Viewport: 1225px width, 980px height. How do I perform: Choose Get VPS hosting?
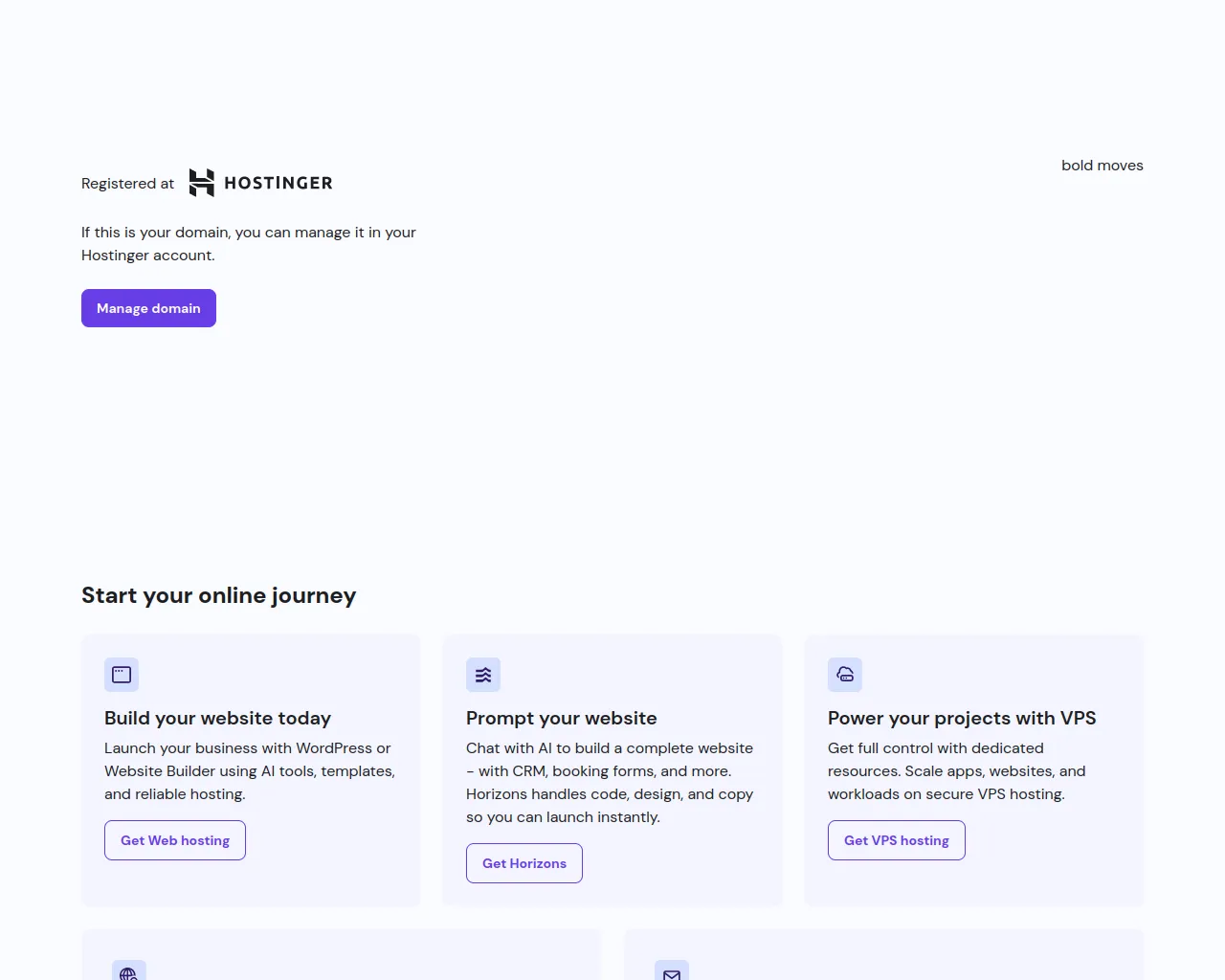point(897,840)
